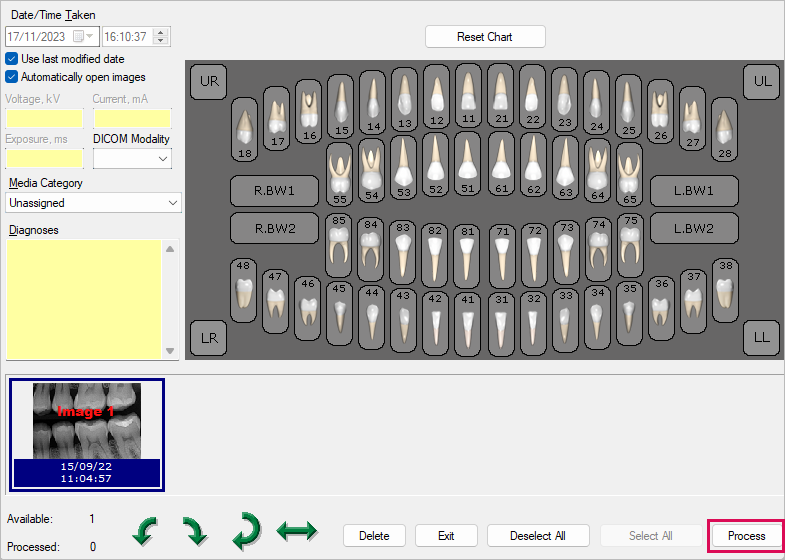Select primary tooth 61
This screenshot has width=785, height=560.
[x=501, y=165]
